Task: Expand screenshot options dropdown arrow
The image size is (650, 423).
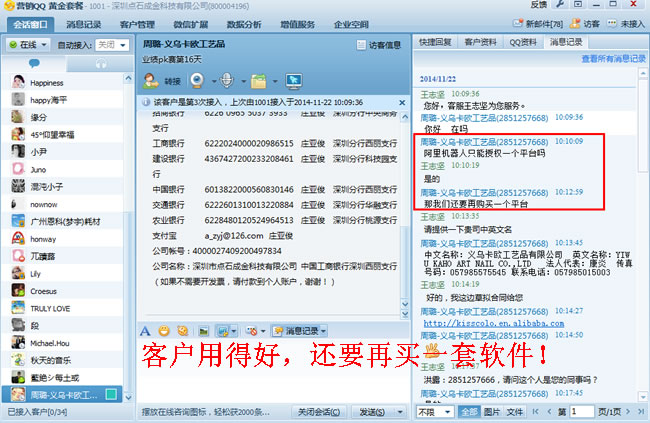Action: tap(234, 331)
